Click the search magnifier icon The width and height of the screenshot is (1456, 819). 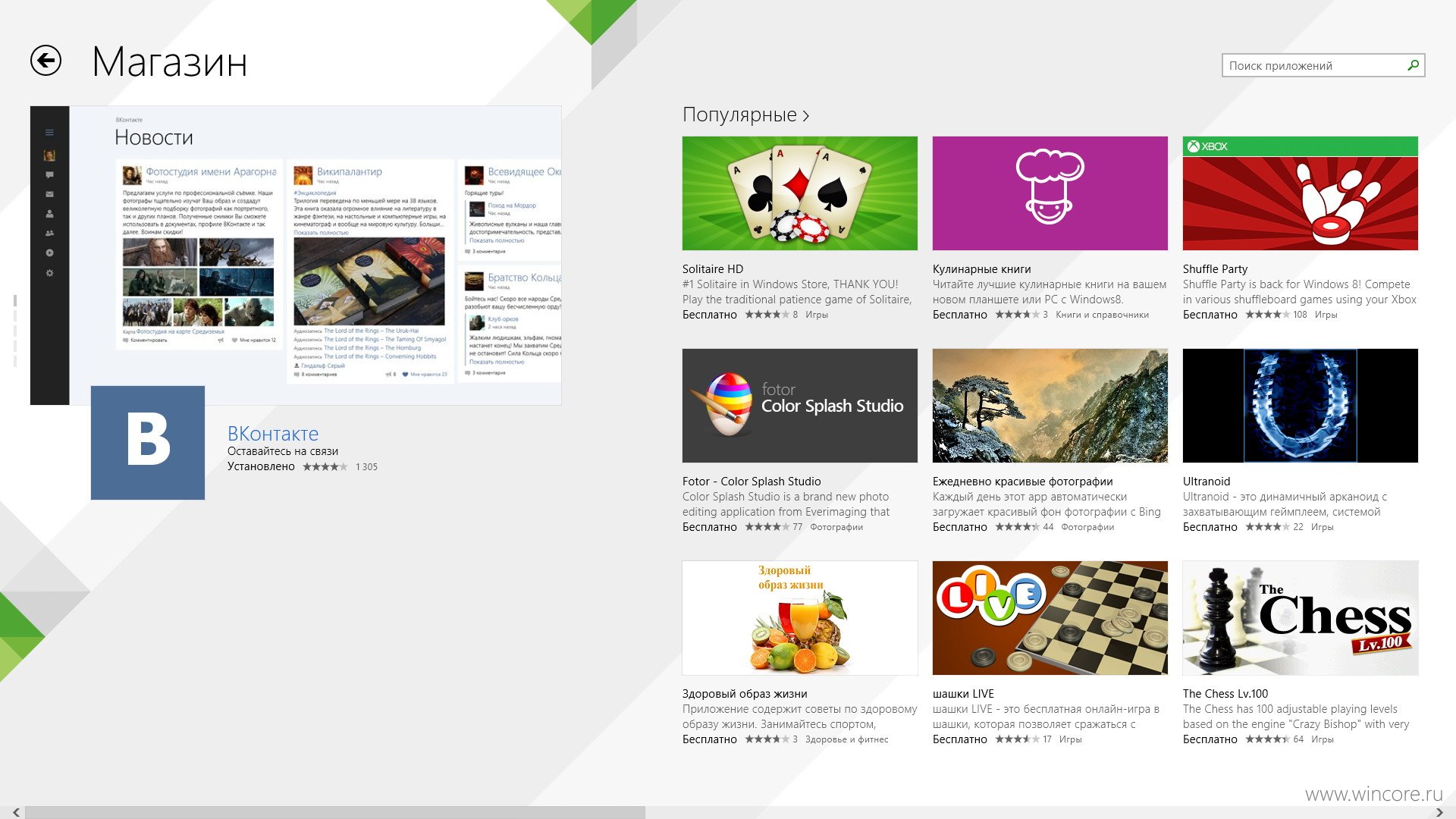1413,65
